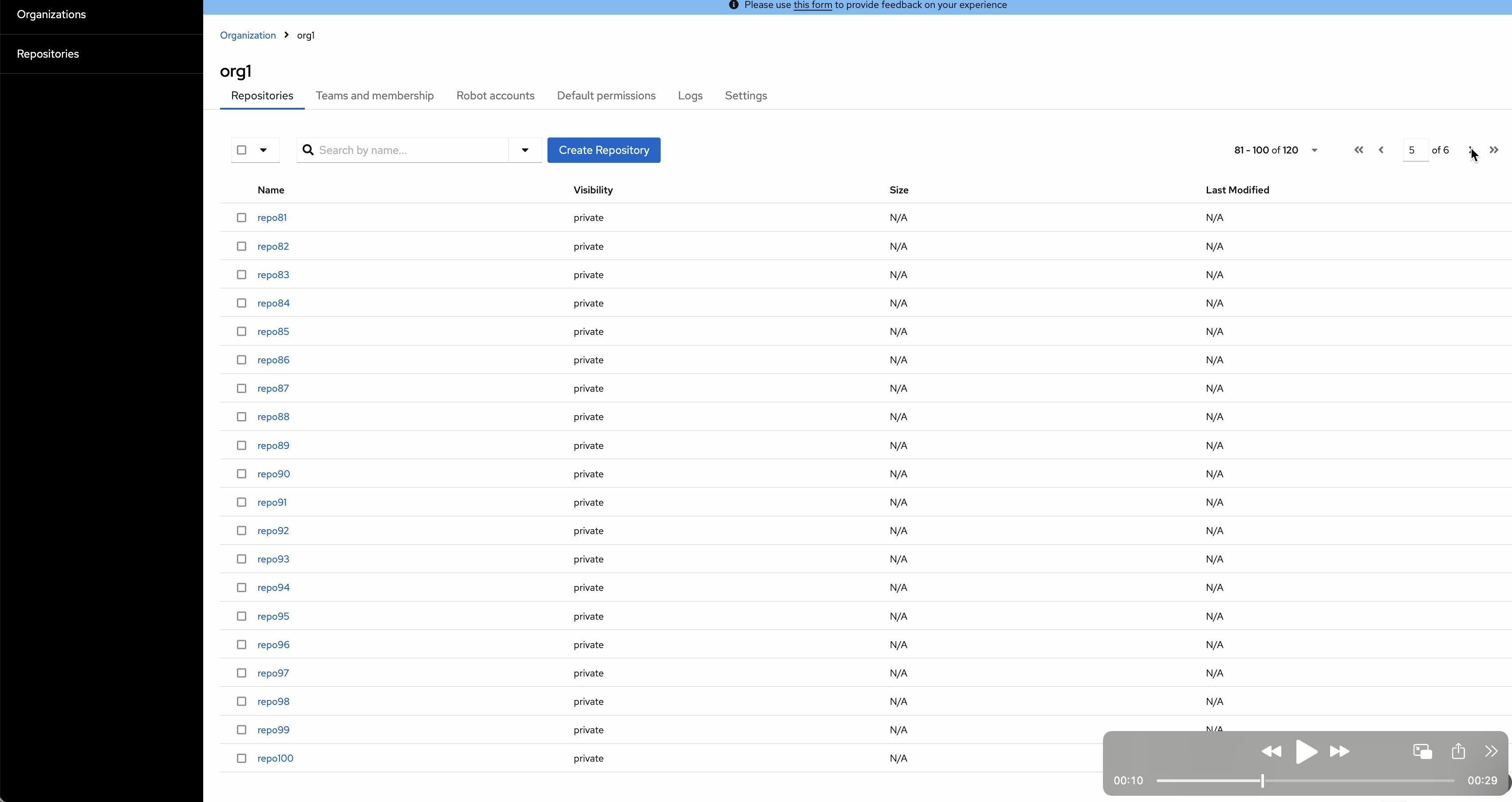Open bulk select dropdown arrow
Screen dimensions: 1512x802
coord(264,150)
